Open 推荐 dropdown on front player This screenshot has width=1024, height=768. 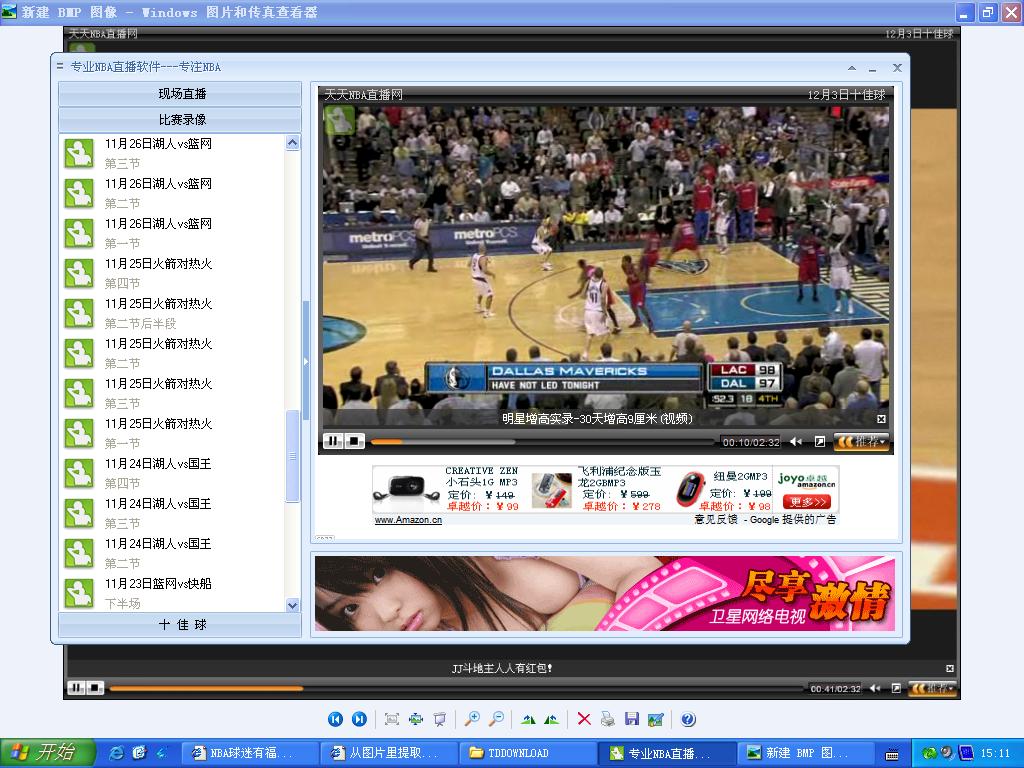861,442
